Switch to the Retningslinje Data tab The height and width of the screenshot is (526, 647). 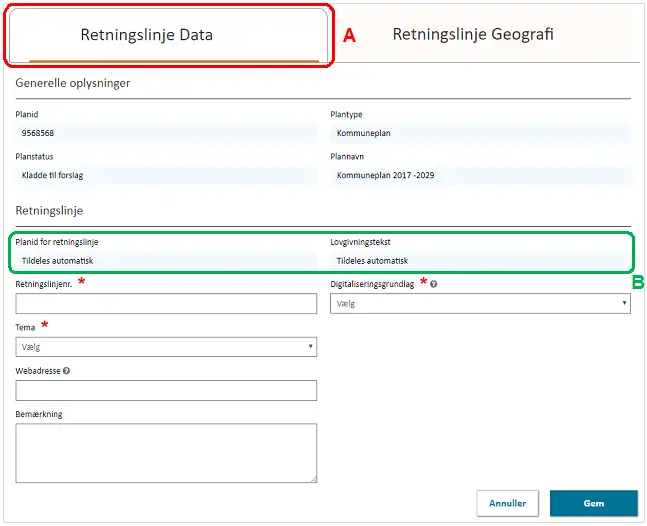(x=146, y=35)
